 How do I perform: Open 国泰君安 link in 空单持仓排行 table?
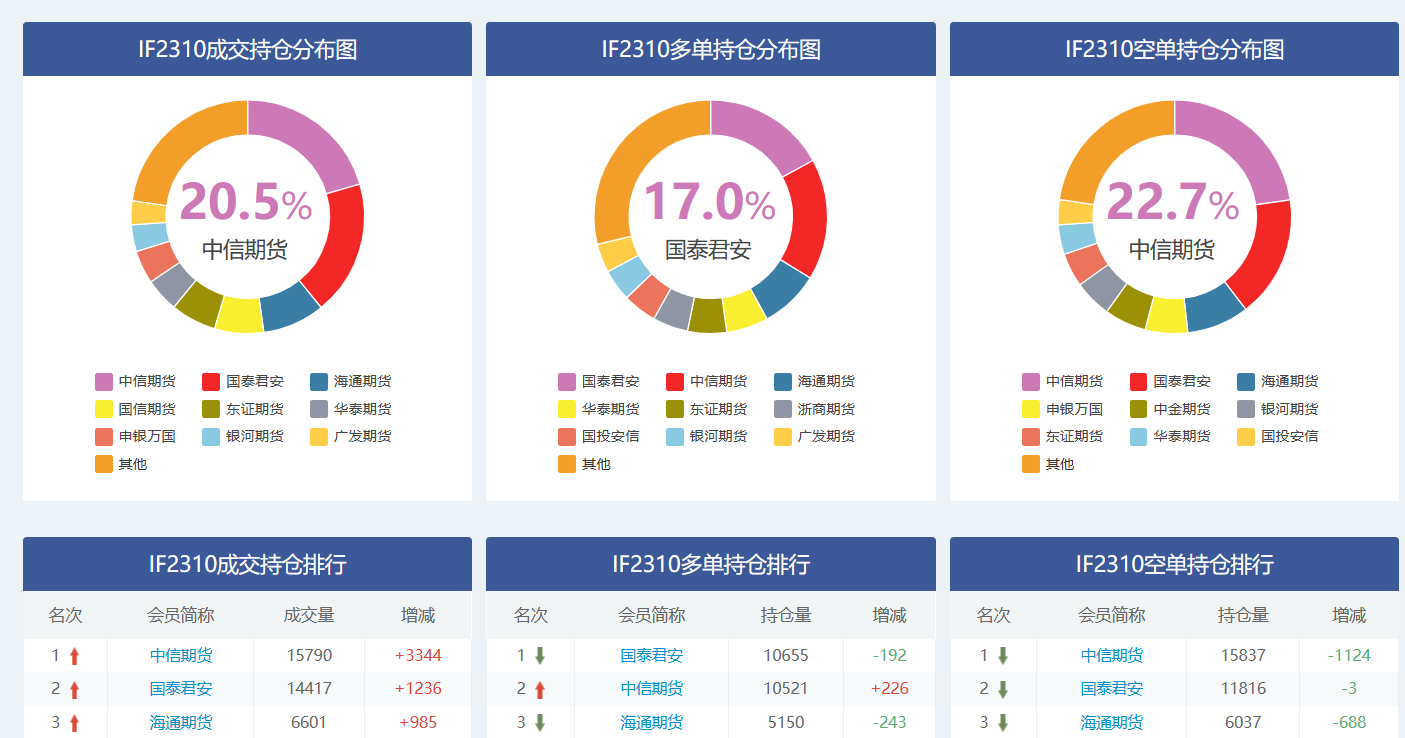(x=1112, y=689)
